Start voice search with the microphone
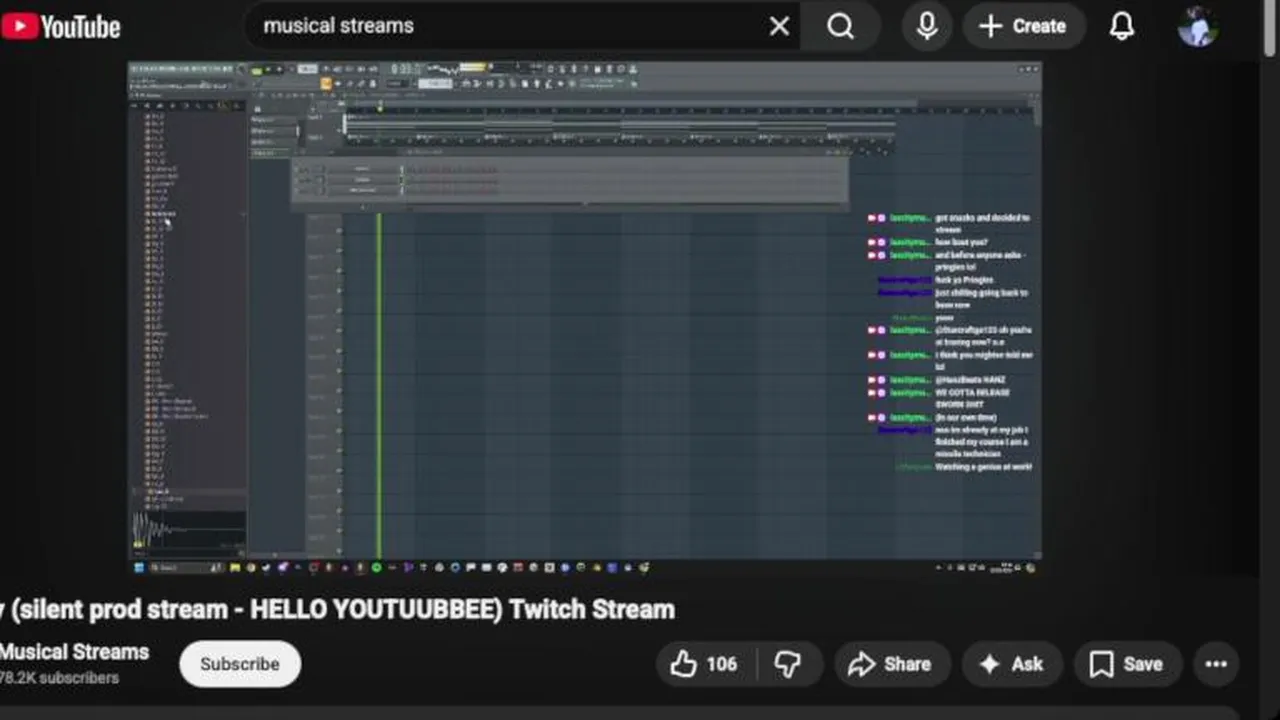This screenshot has width=1280, height=720. pyautogui.click(x=927, y=27)
